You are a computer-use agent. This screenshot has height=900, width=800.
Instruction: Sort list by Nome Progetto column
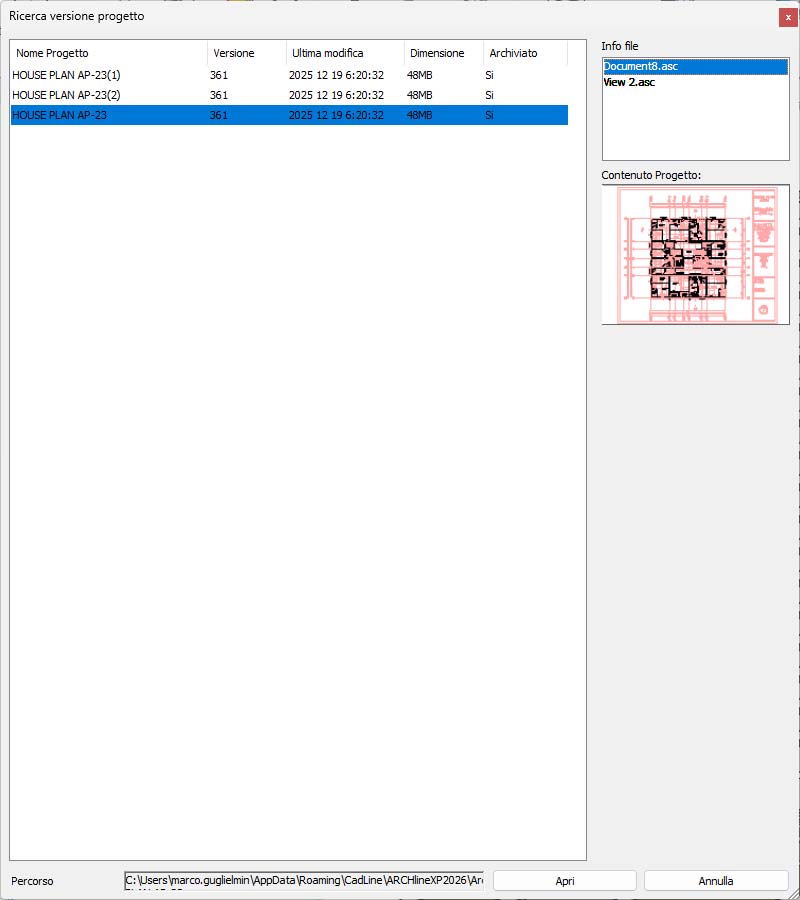click(x=108, y=53)
